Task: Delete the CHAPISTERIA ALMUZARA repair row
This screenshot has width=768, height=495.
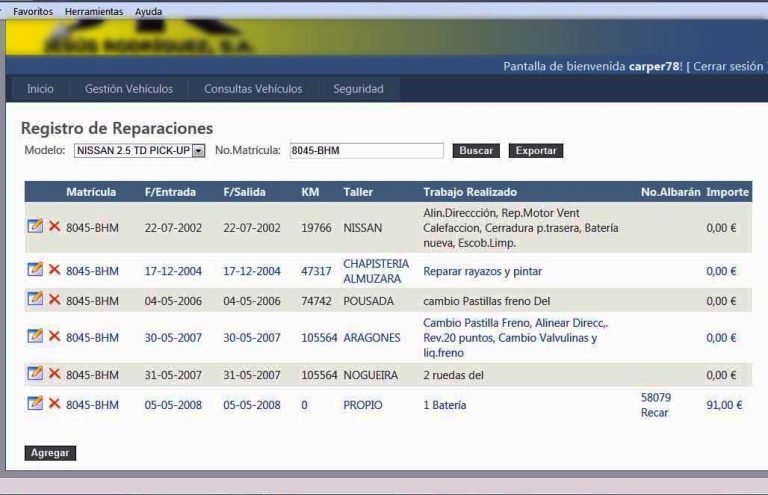Action: [x=54, y=270]
